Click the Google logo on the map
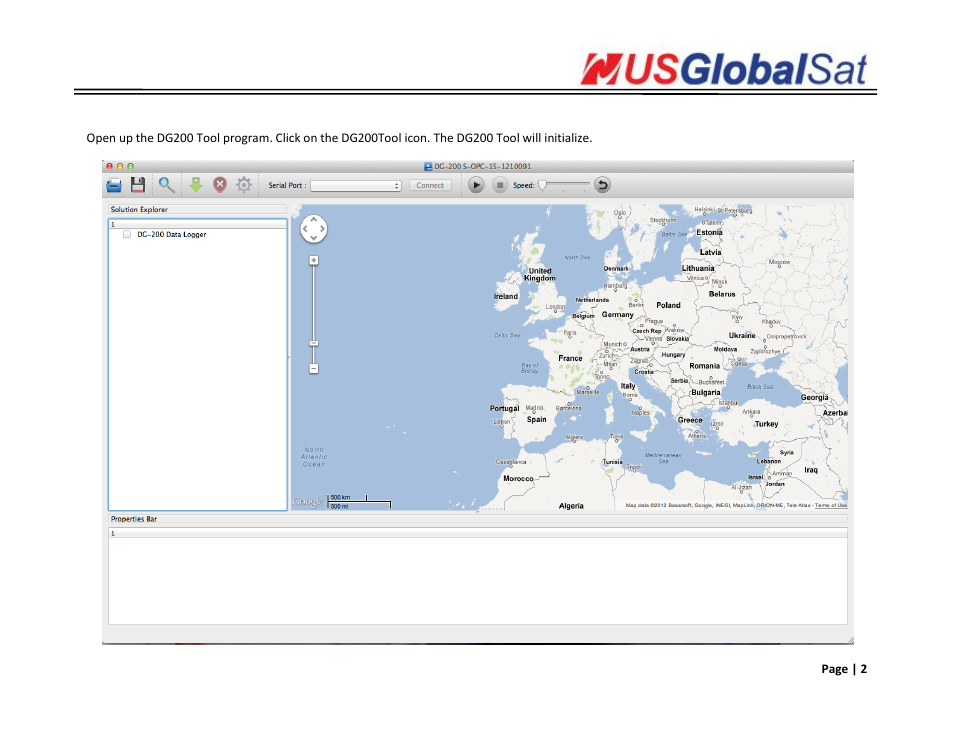This screenshot has height=738, width=954. 307,501
